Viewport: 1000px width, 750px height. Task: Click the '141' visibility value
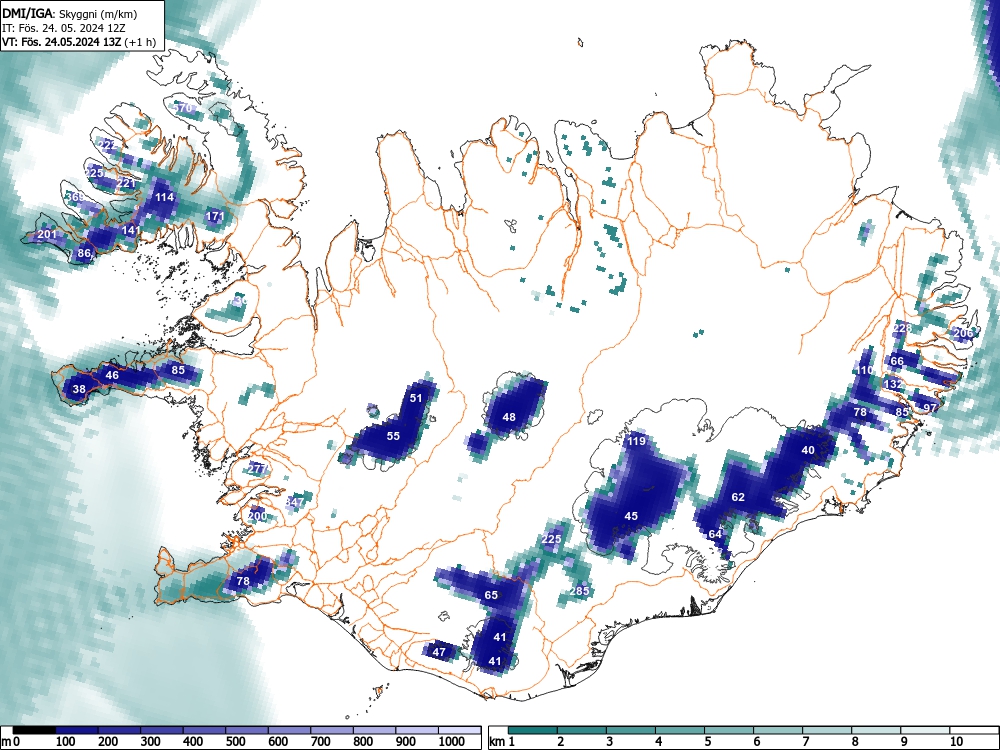tap(131, 230)
